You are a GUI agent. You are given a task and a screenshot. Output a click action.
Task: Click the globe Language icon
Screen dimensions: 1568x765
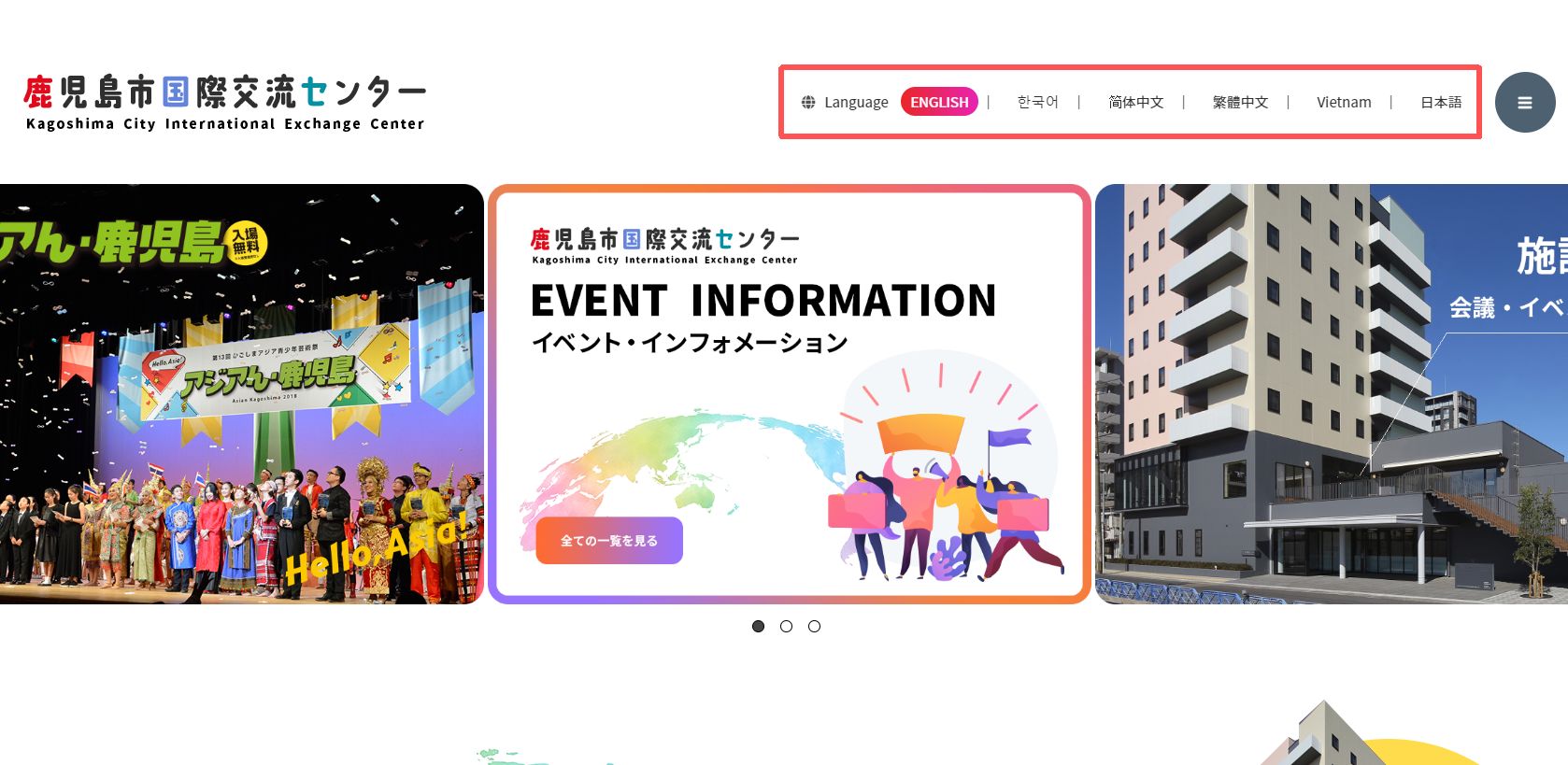(808, 103)
